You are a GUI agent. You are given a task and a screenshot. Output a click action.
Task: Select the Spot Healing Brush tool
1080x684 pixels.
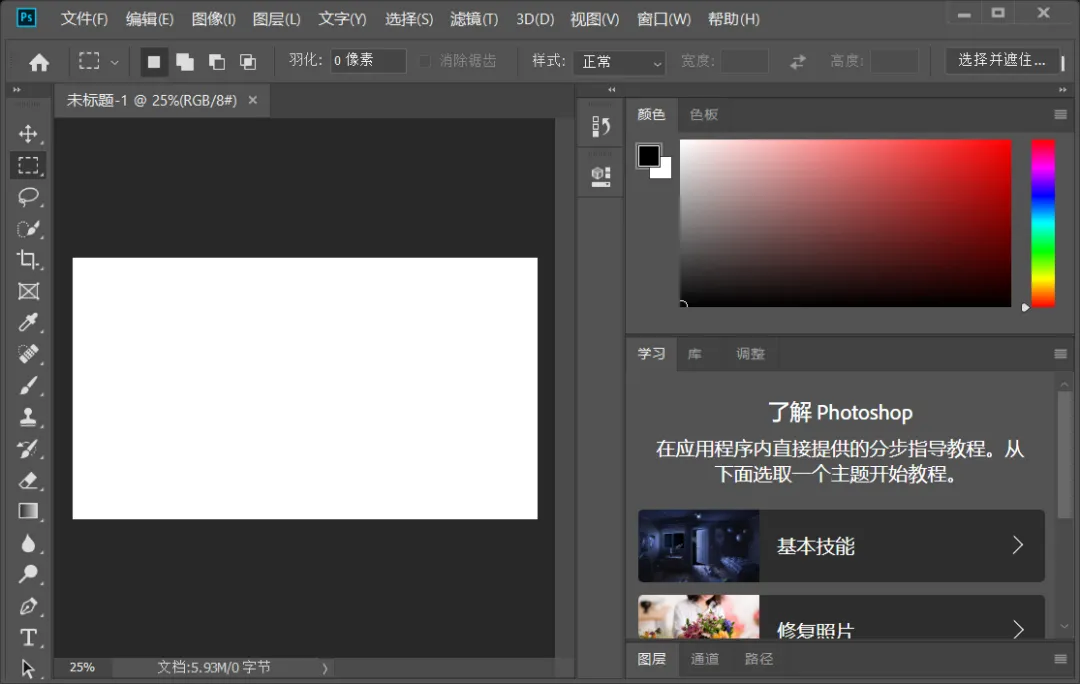coord(28,354)
